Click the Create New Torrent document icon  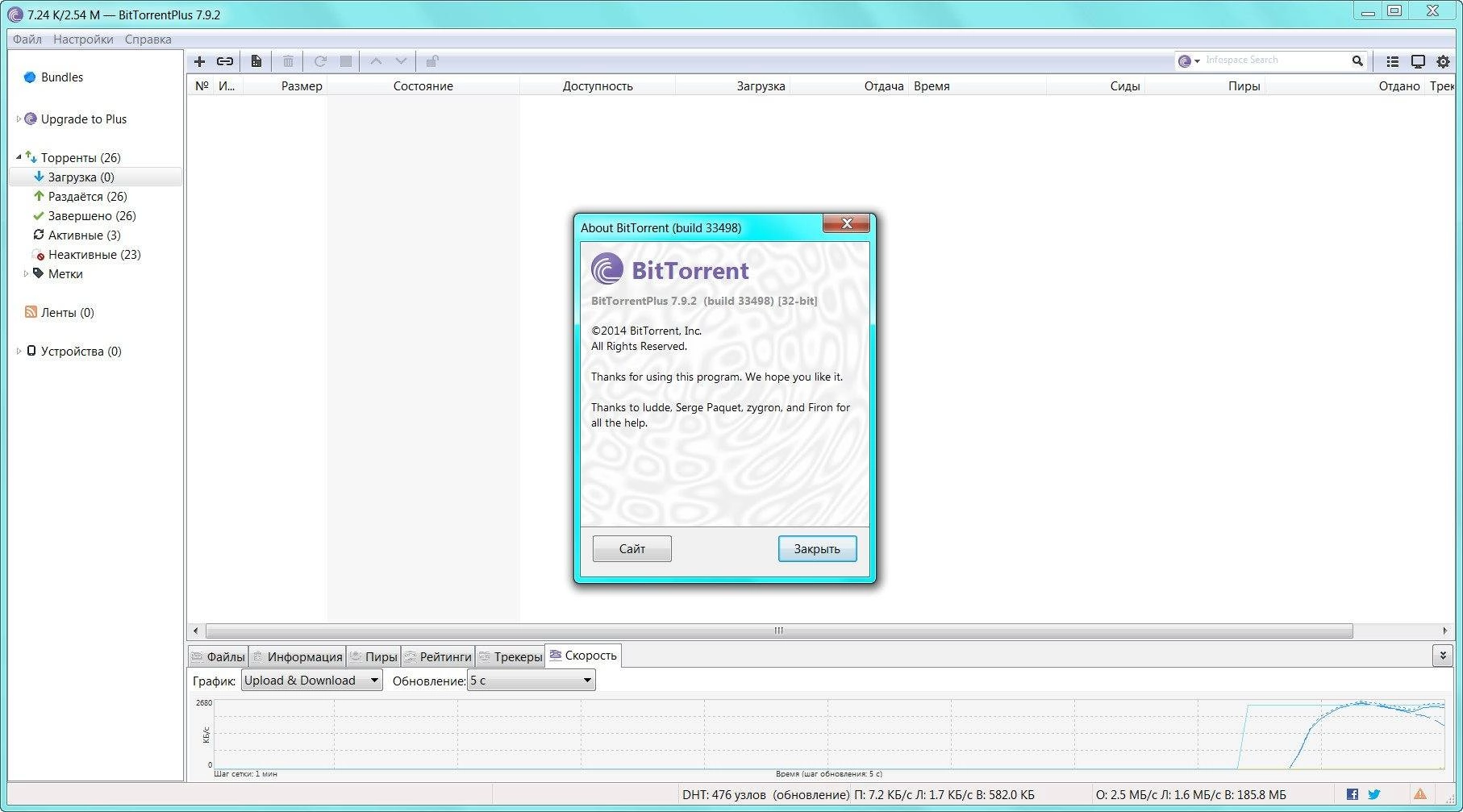click(256, 61)
